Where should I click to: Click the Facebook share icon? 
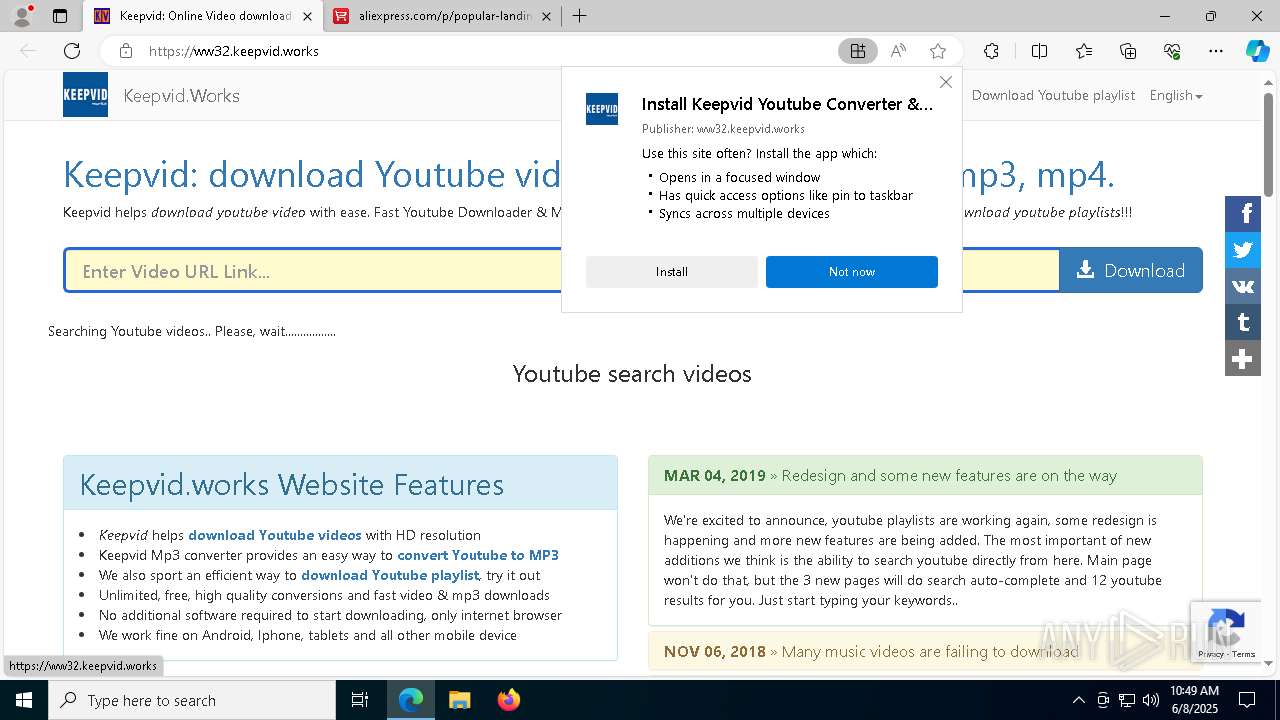coord(1243,214)
